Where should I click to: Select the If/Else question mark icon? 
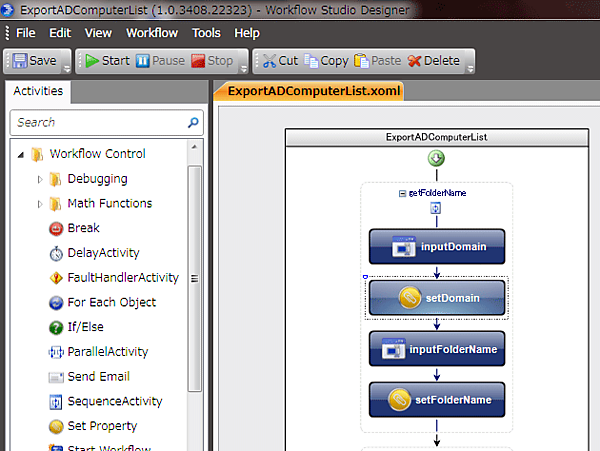coord(56,327)
